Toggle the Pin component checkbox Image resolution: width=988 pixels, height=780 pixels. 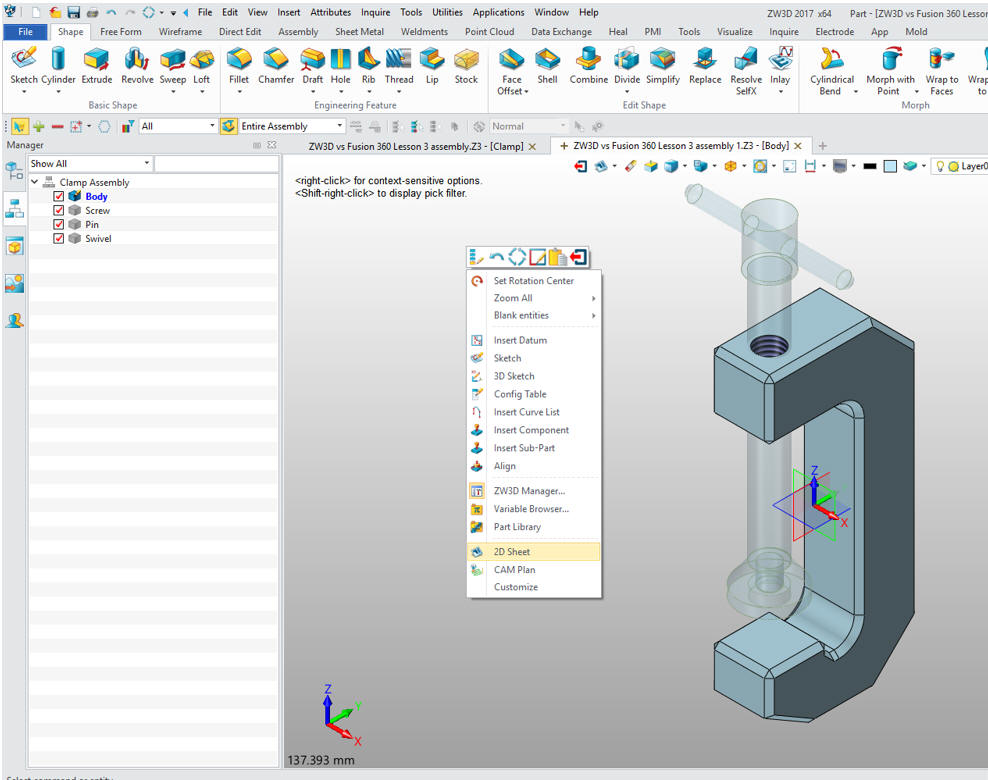[x=59, y=225]
